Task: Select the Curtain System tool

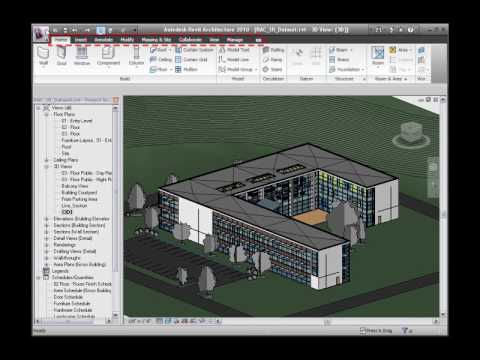Action: [x=194, y=50]
